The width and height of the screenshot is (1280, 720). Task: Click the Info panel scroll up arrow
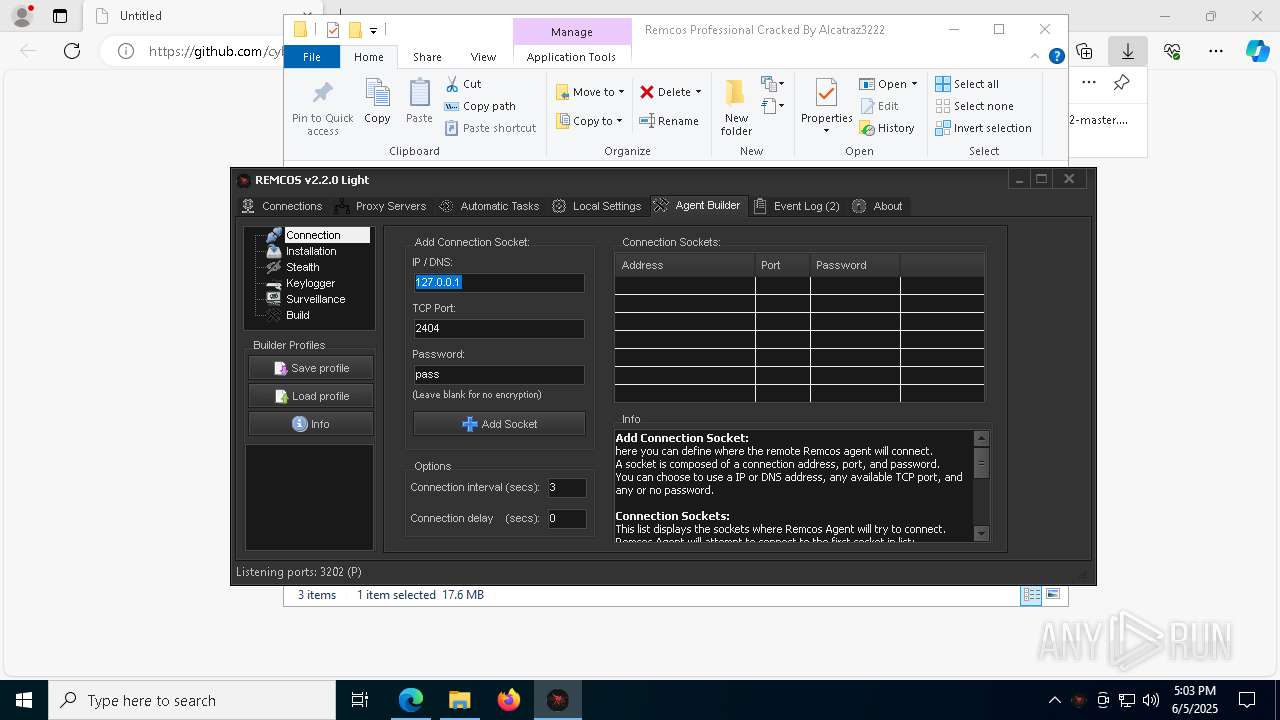pyautogui.click(x=981, y=439)
